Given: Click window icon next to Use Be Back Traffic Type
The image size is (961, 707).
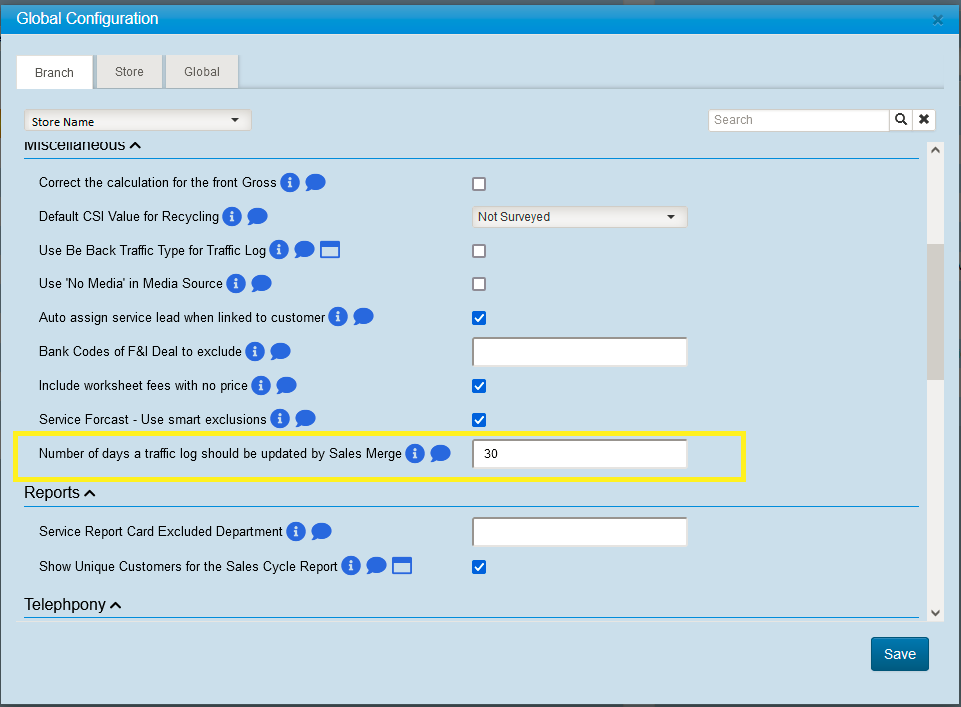Looking at the screenshot, I should [x=330, y=249].
